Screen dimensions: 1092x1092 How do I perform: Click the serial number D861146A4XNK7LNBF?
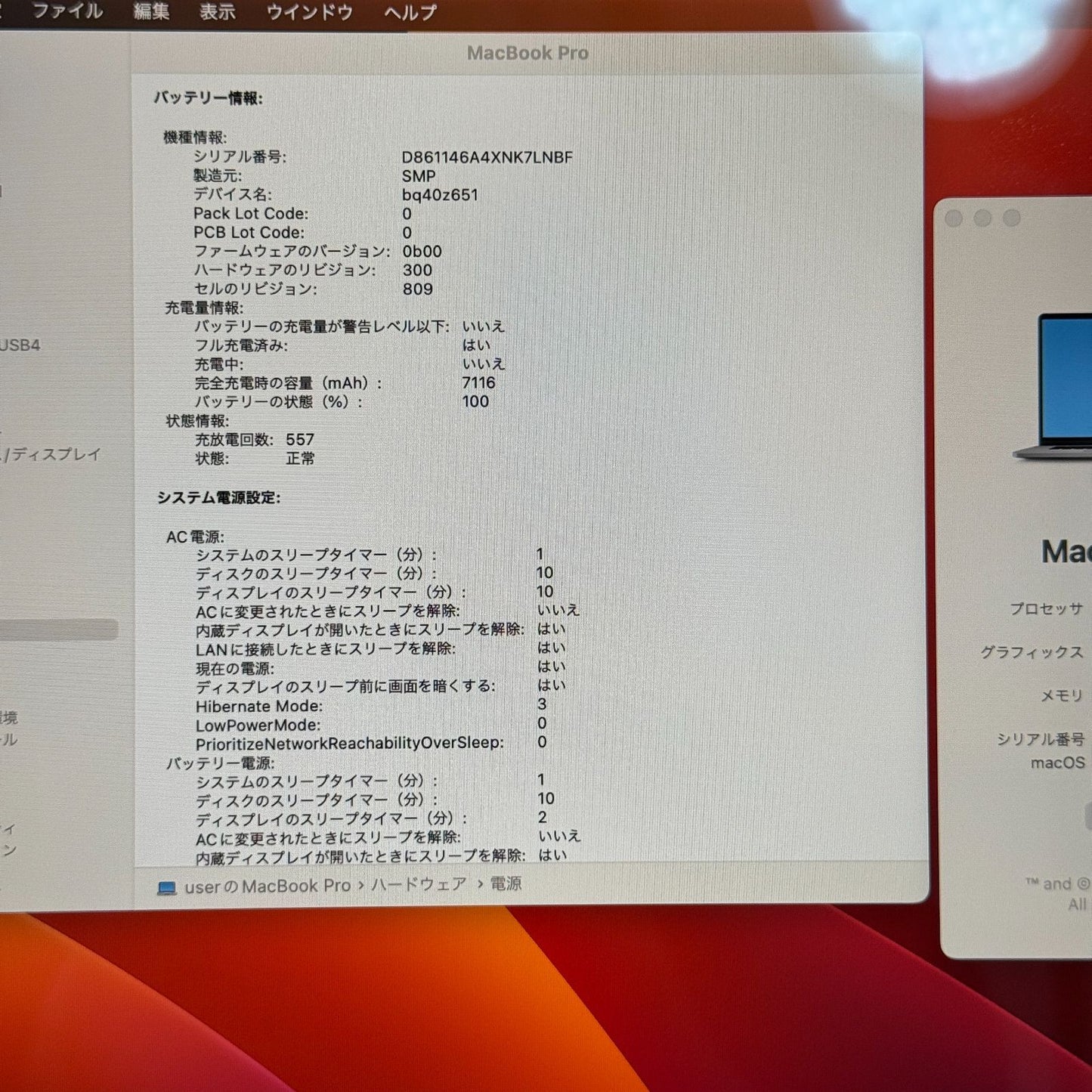click(487, 157)
